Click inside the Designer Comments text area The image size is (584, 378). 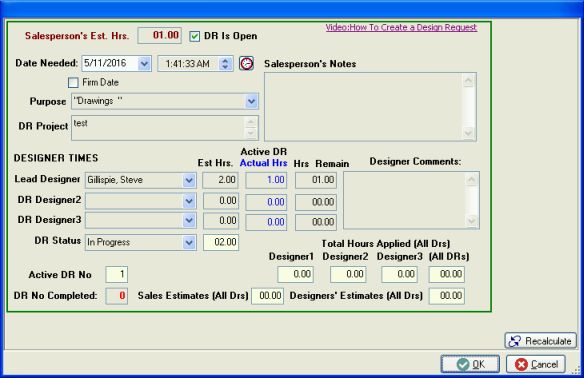(x=411, y=200)
